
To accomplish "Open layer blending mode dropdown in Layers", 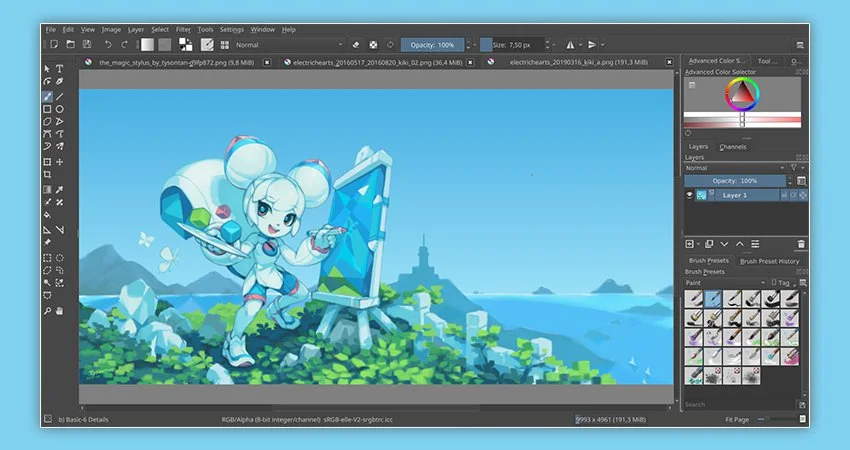I will [735, 168].
